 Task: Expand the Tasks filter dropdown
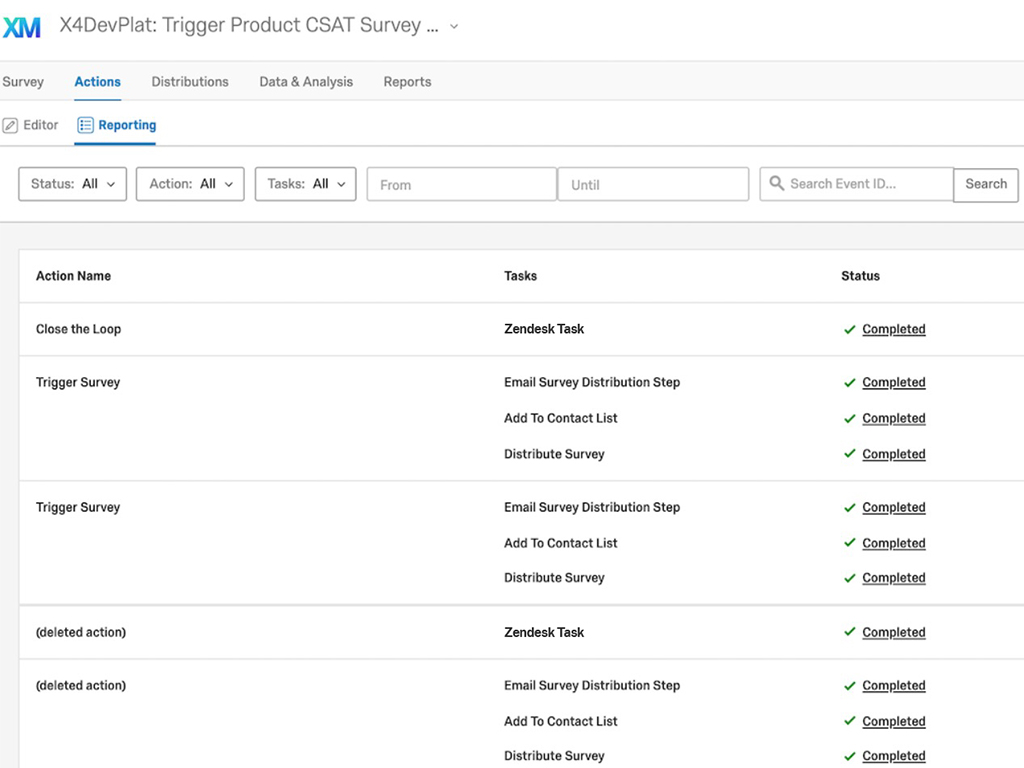pos(305,184)
